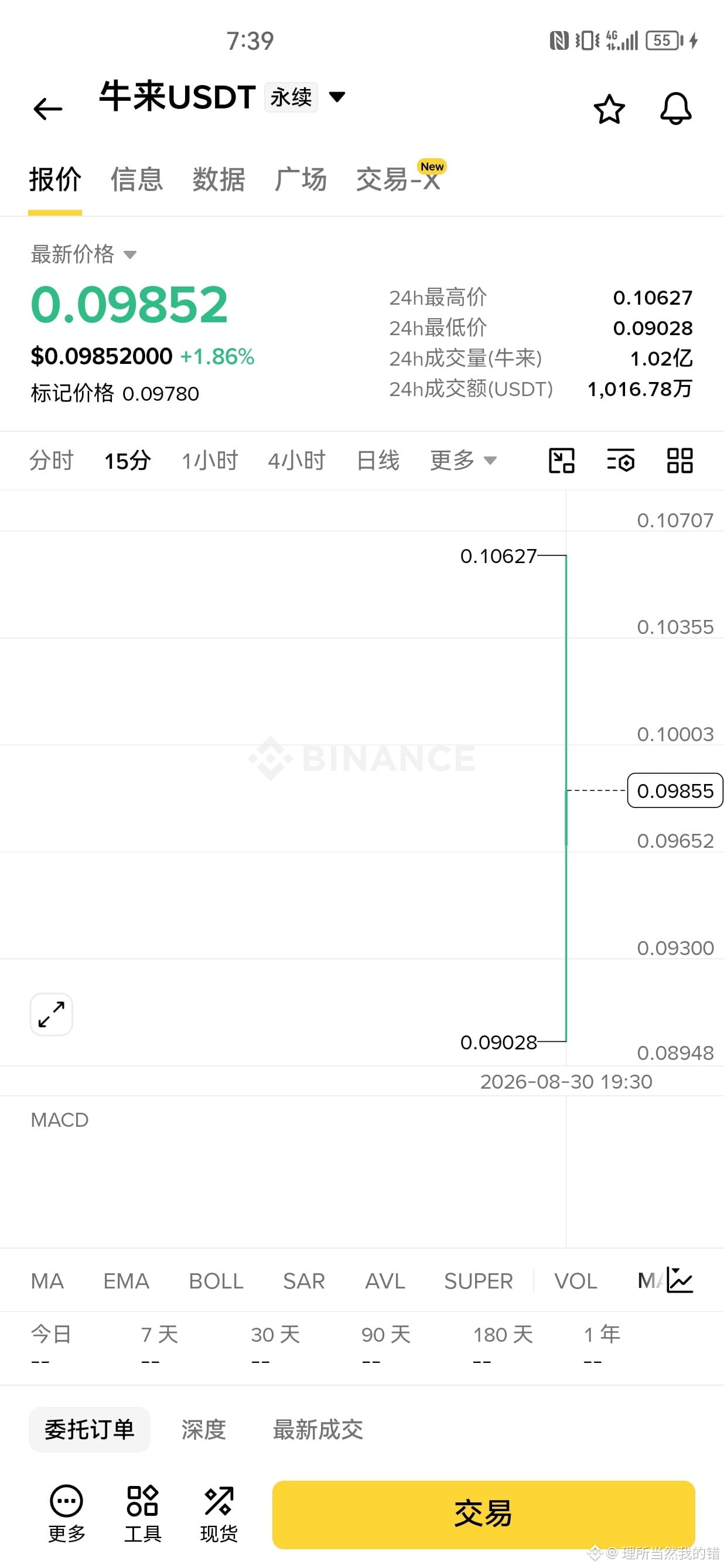
Task: Expand the 更多 timeframe dropdown
Action: [x=463, y=460]
